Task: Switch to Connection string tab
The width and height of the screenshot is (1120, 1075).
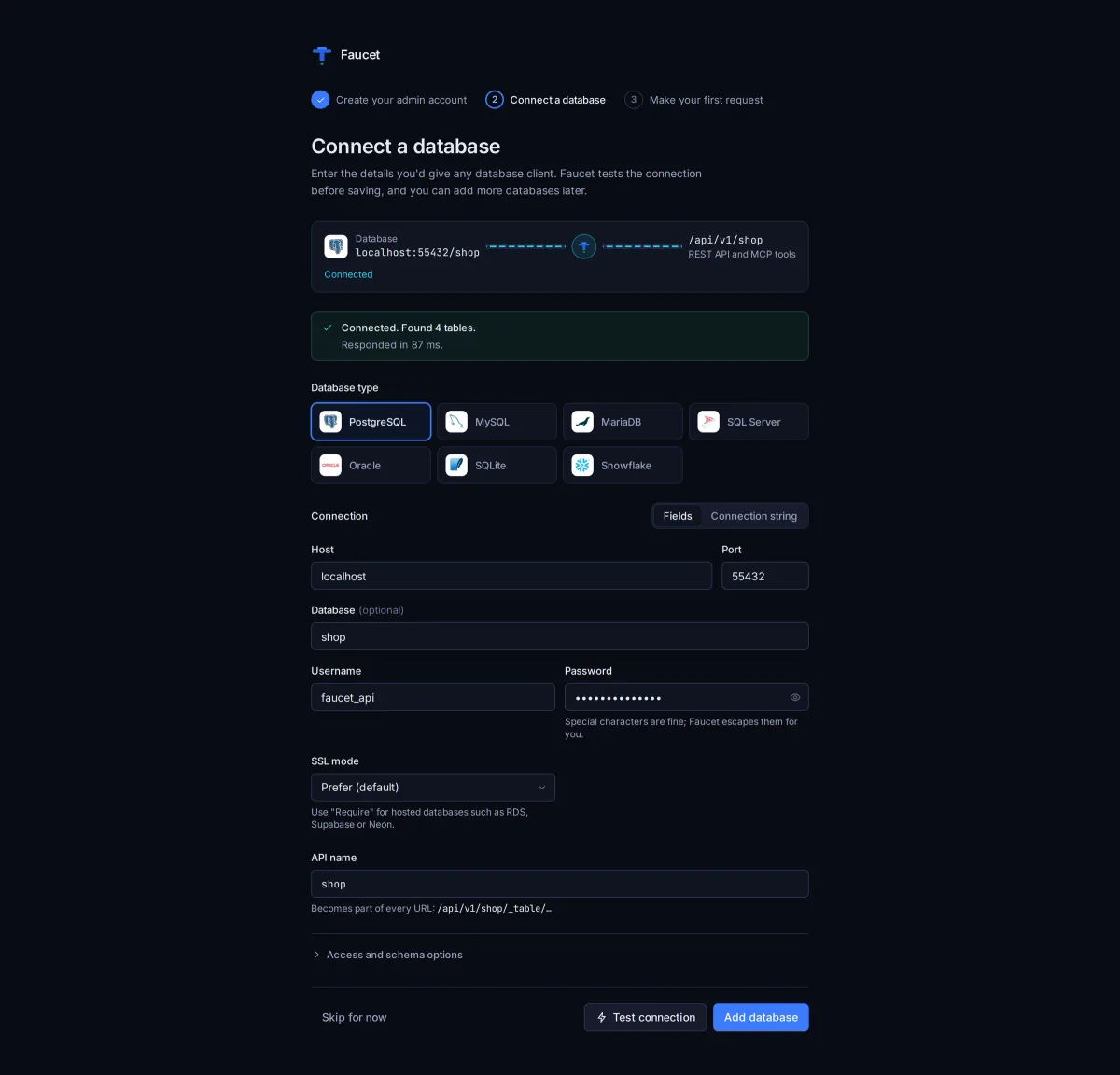Action: (x=754, y=516)
